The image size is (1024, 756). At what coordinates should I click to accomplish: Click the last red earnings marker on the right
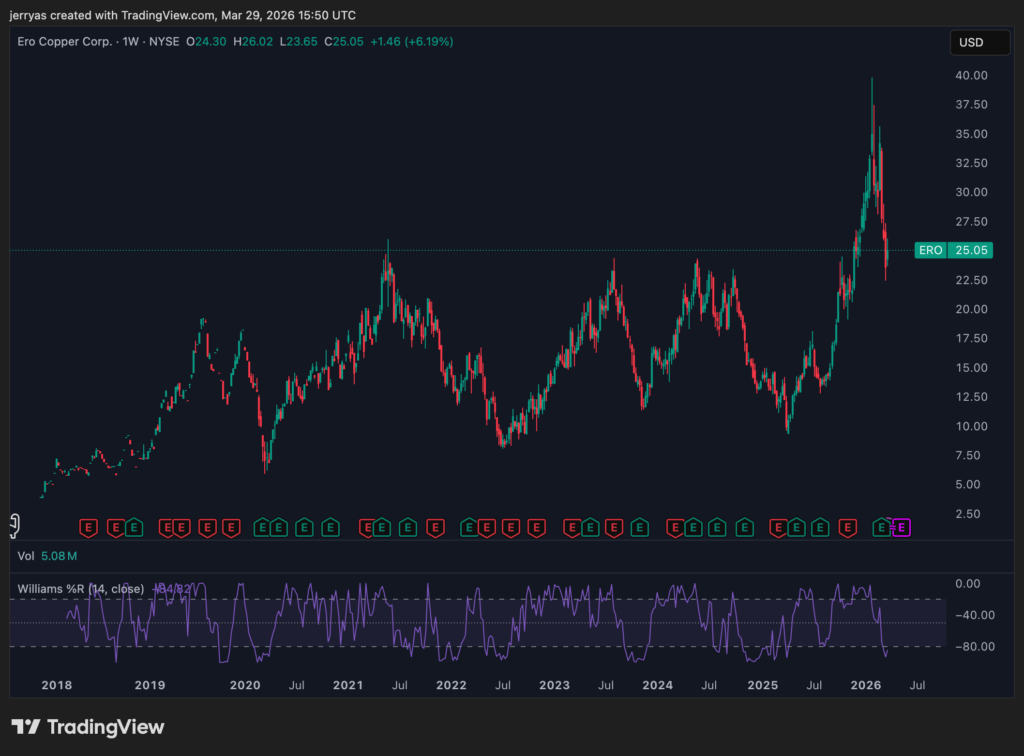coord(848,527)
